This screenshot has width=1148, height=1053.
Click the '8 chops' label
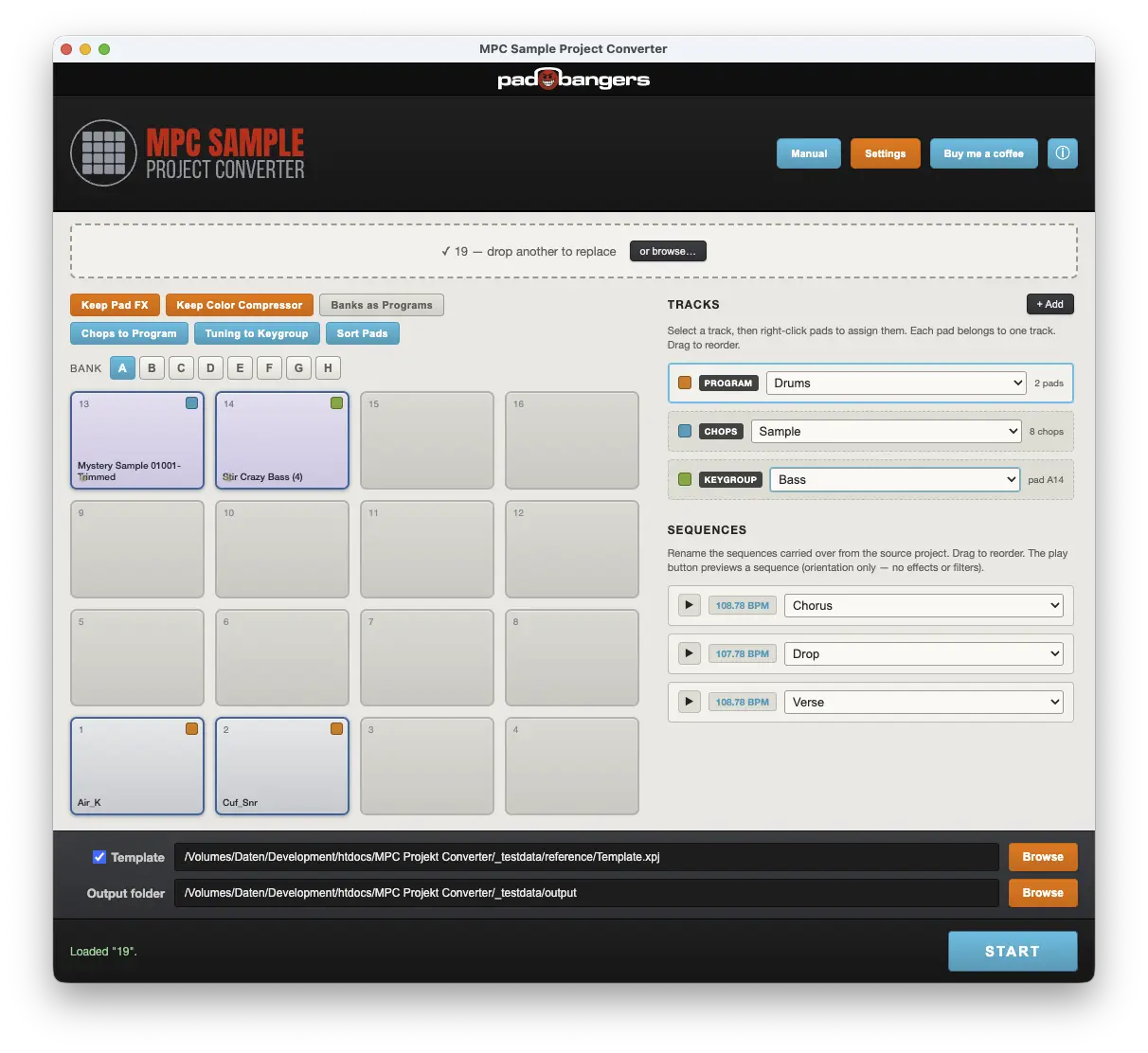click(x=1047, y=432)
